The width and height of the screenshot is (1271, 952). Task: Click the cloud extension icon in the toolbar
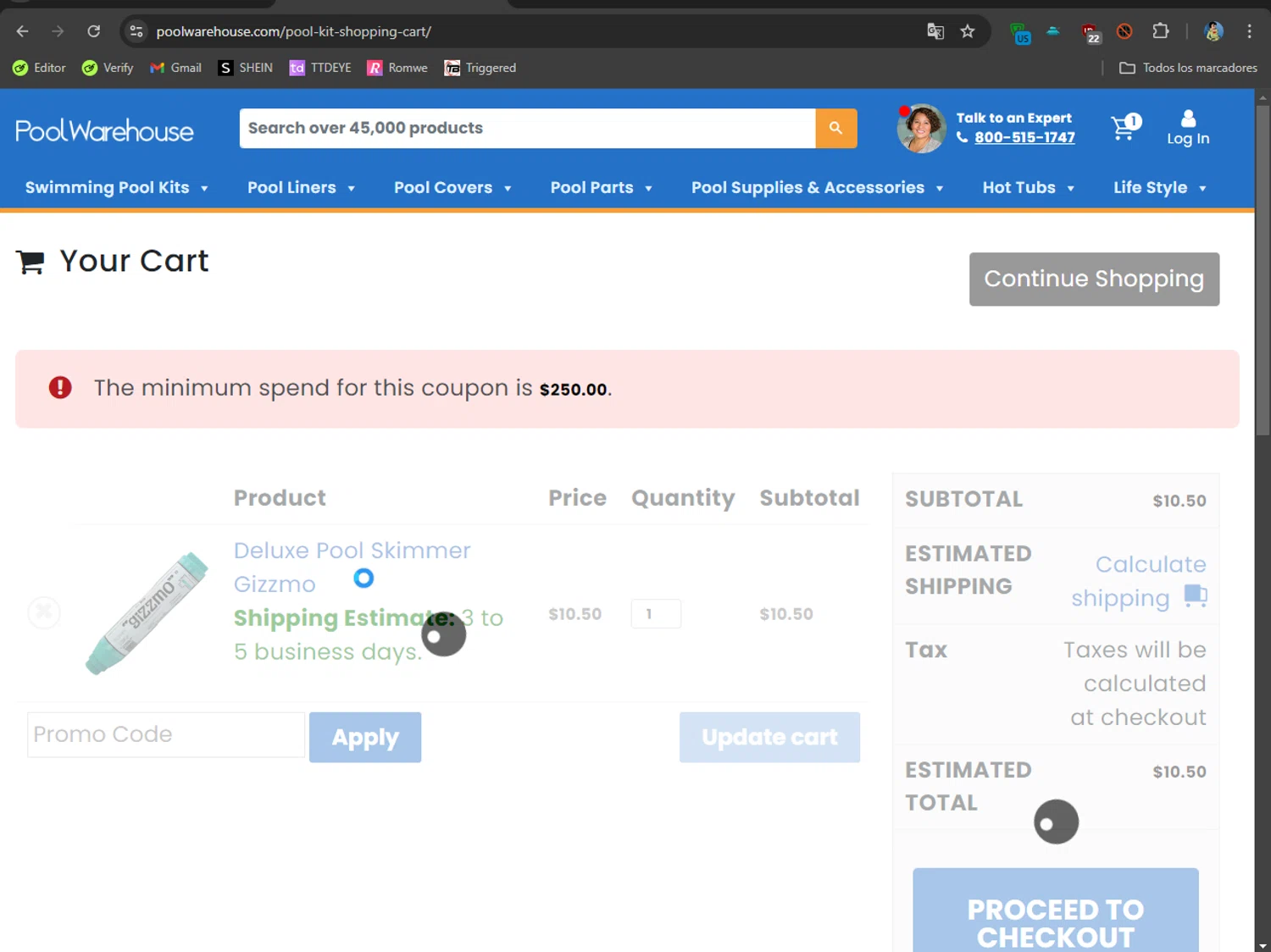pyautogui.click(x=1053, y=30)
